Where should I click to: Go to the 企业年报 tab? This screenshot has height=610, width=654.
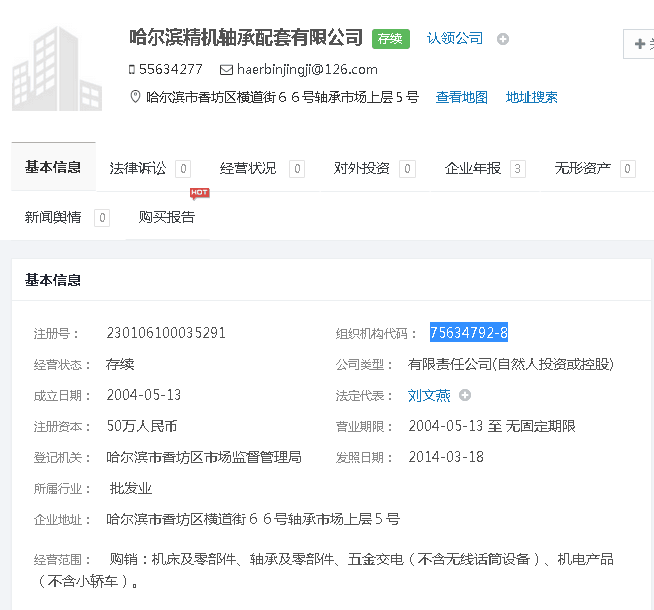(x=473, y=168)
